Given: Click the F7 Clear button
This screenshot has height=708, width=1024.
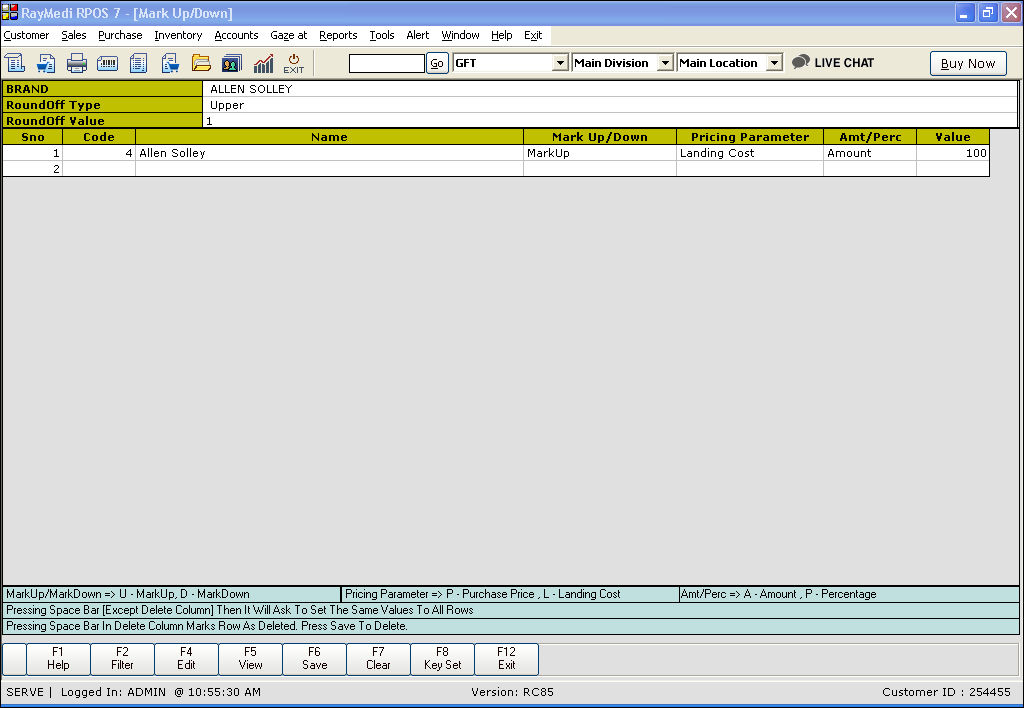Looking at the screenshot, I should (x=378, y=658).
